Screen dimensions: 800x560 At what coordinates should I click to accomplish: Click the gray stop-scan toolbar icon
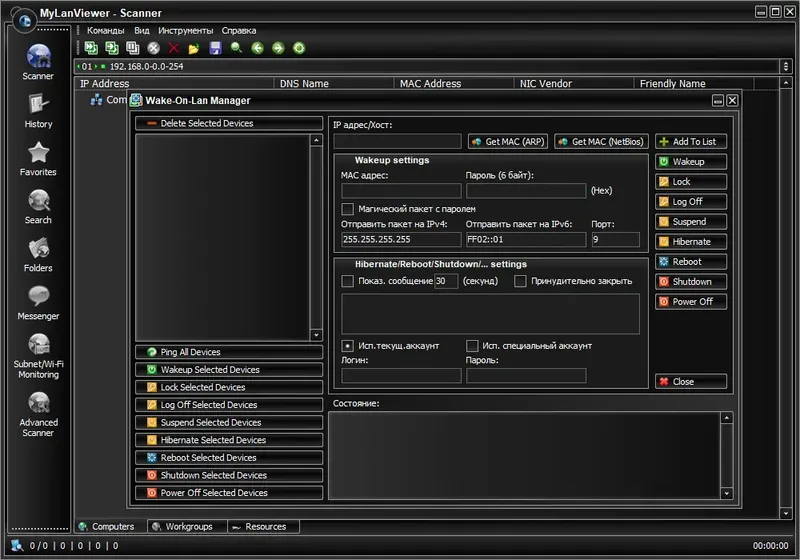[x=154, y=48]
